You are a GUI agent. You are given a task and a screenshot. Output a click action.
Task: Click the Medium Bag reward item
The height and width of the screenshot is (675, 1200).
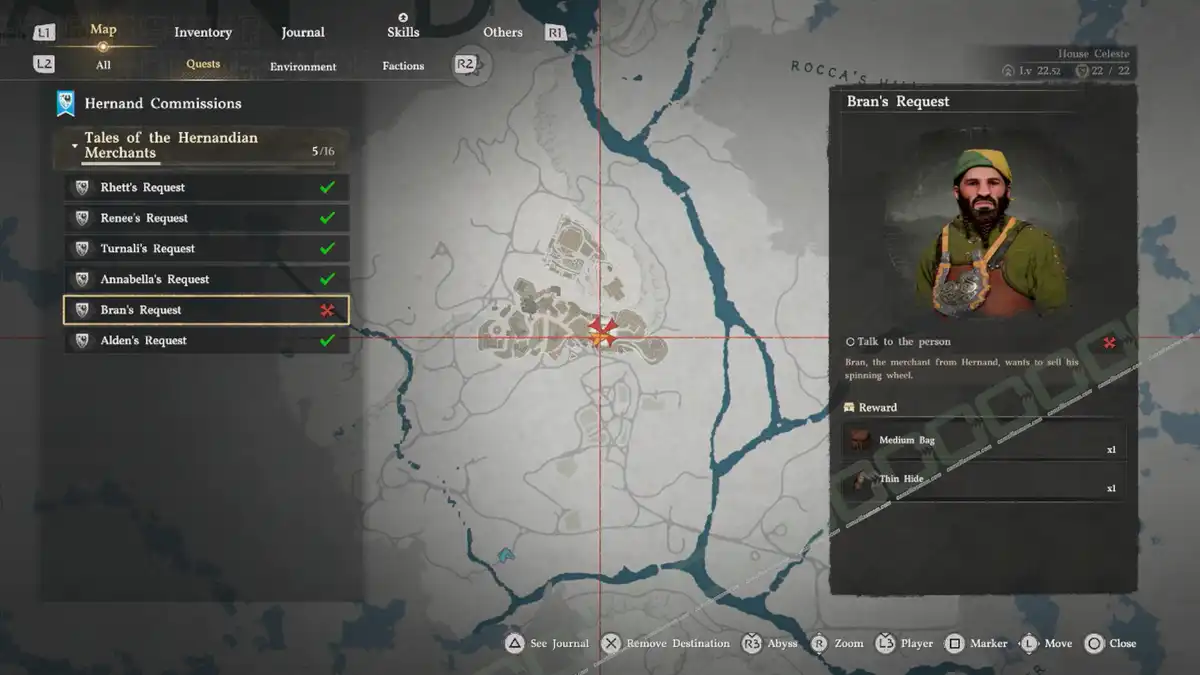(x=984, y=441)
